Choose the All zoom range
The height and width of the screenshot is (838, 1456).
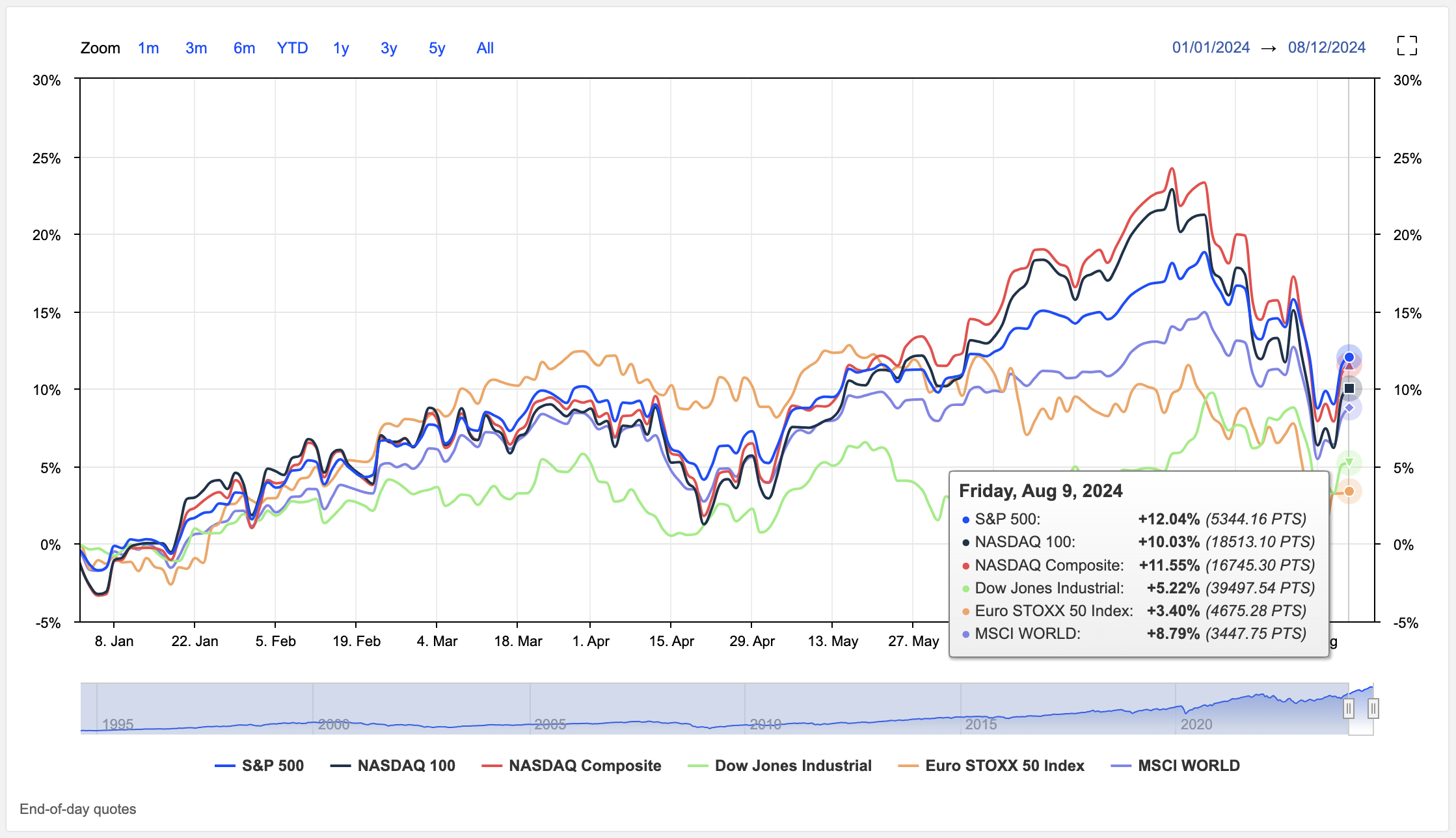[x=485, y=48]
